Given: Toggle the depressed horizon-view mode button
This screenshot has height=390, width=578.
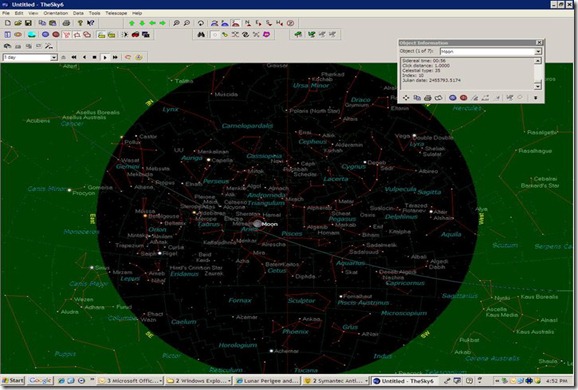Looking at the screenshot, I should click(236, 23).
